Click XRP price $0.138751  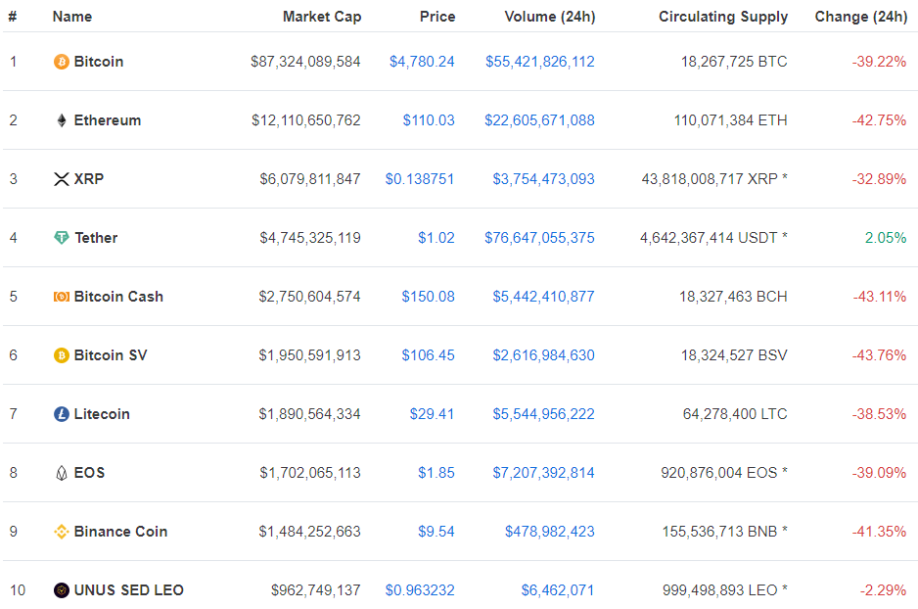[x=419, y=179]
